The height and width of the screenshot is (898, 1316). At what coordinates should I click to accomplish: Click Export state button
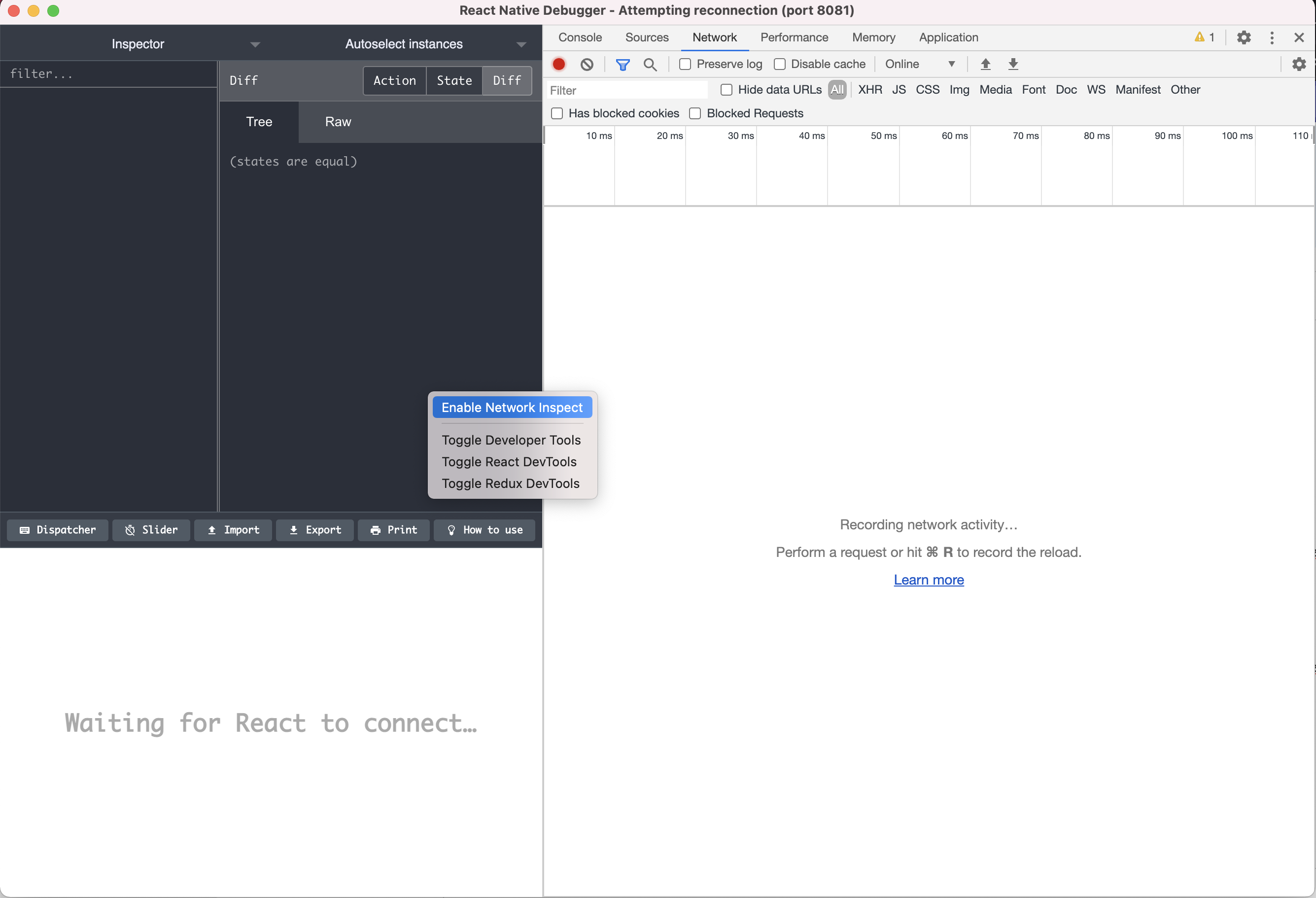315,530
